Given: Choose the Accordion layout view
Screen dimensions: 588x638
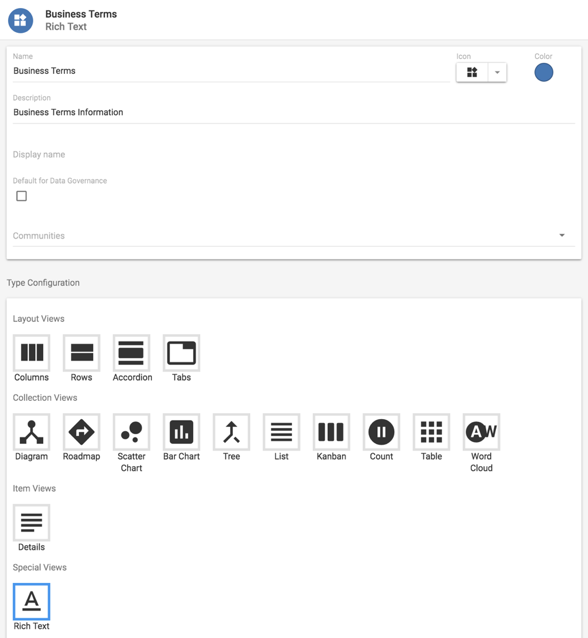Looking at the screenshot, I should coord(131,353).
